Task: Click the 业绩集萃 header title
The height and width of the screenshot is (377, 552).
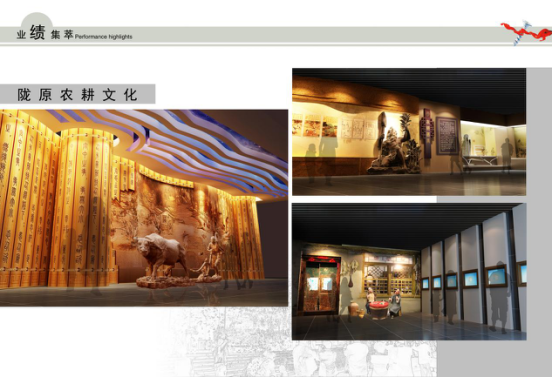Action: tap(45, 34)
